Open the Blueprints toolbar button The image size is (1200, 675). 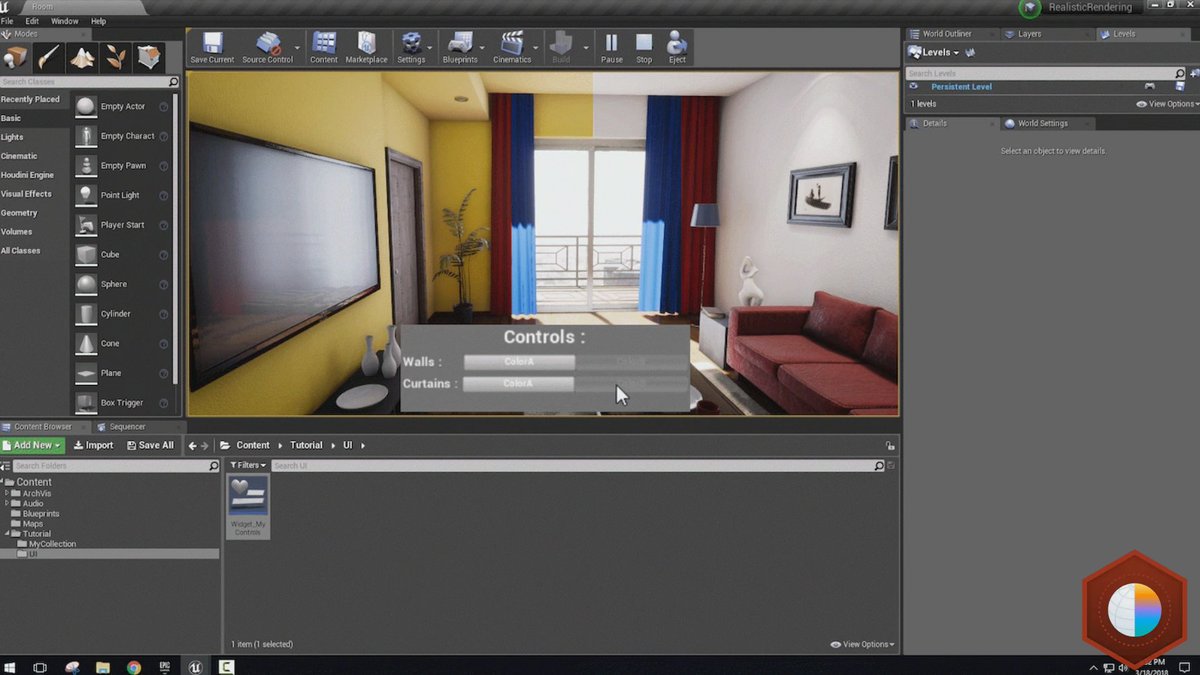pos(460,48)
